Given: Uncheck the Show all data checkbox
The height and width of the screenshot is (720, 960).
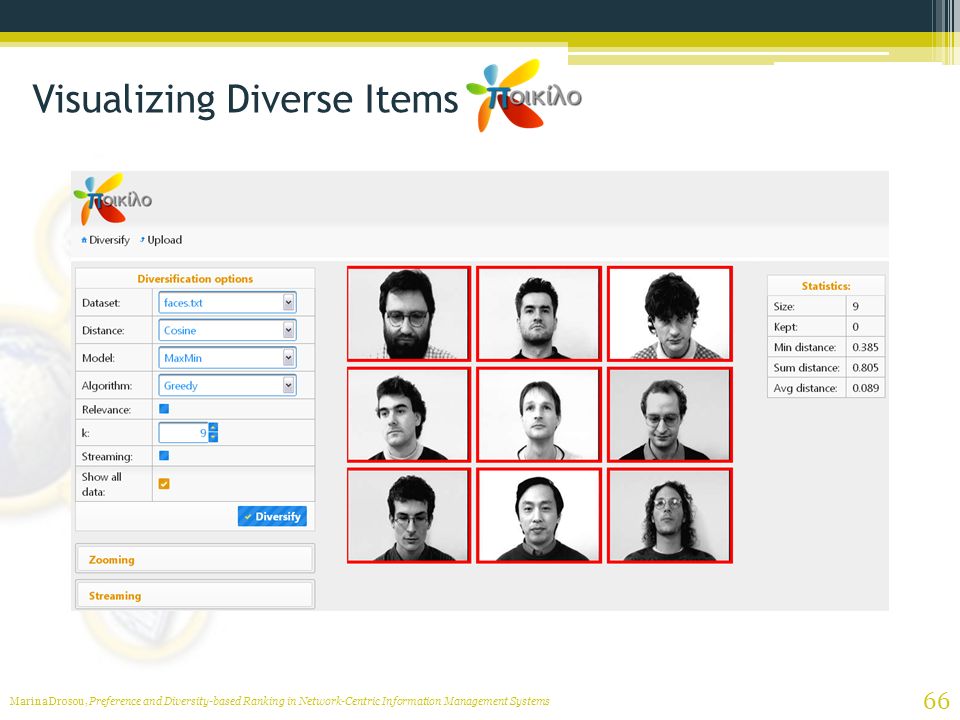Looking at the screenshot, I should click(x=164, y=484).
